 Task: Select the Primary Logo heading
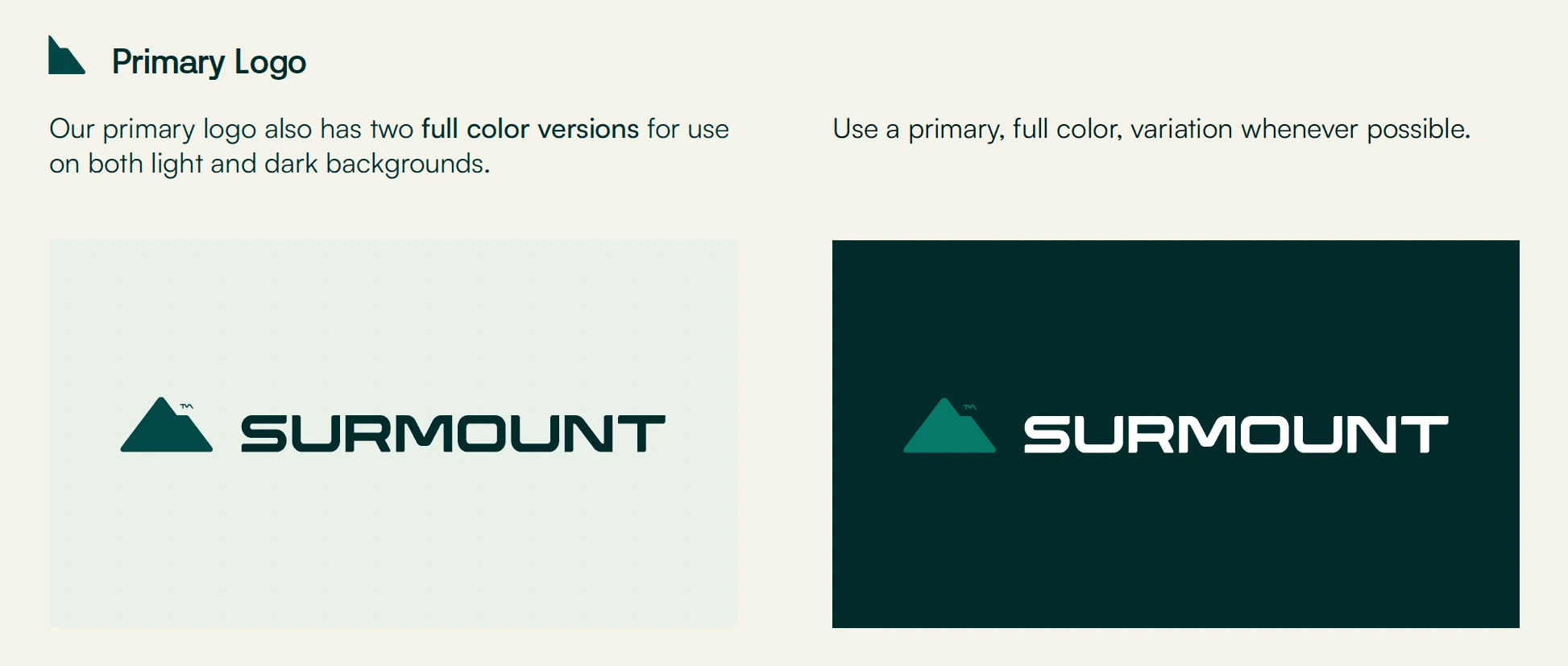pyautogui.click(x=209, y=62)
